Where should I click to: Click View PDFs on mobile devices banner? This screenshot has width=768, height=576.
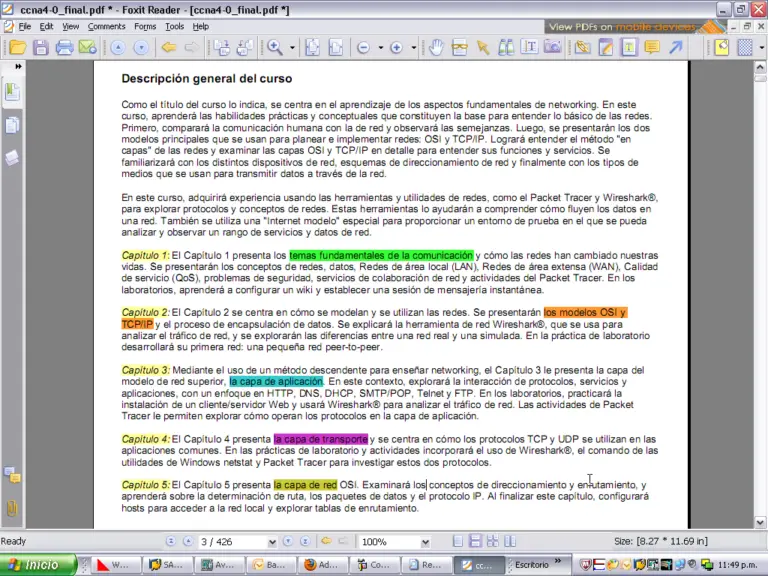[x=635, y=27]
